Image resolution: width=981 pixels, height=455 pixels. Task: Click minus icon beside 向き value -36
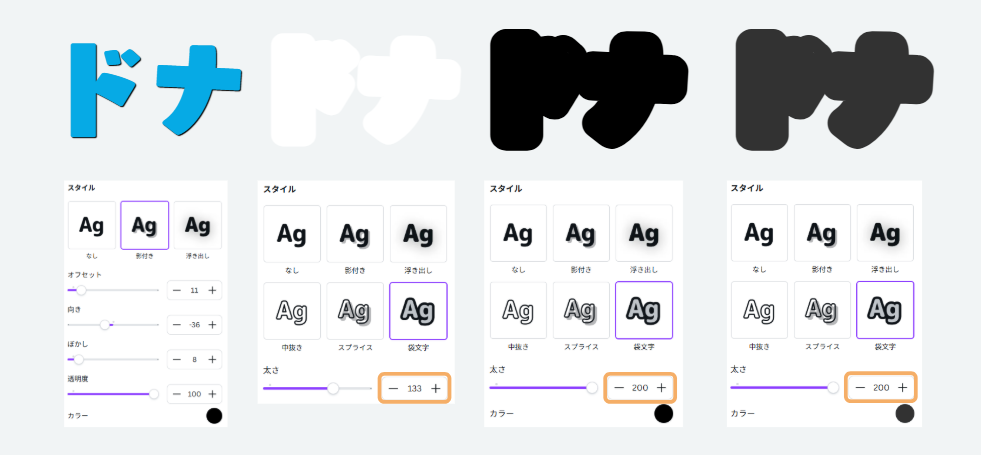tap(176, 325)
